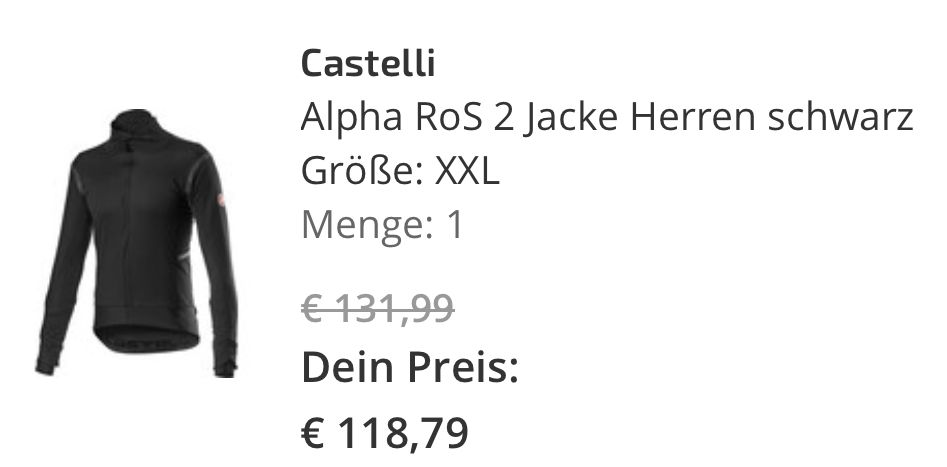Click the crossed-out price € 131,99
Viewport: 947px width, 467px height.
click(378, 310)
